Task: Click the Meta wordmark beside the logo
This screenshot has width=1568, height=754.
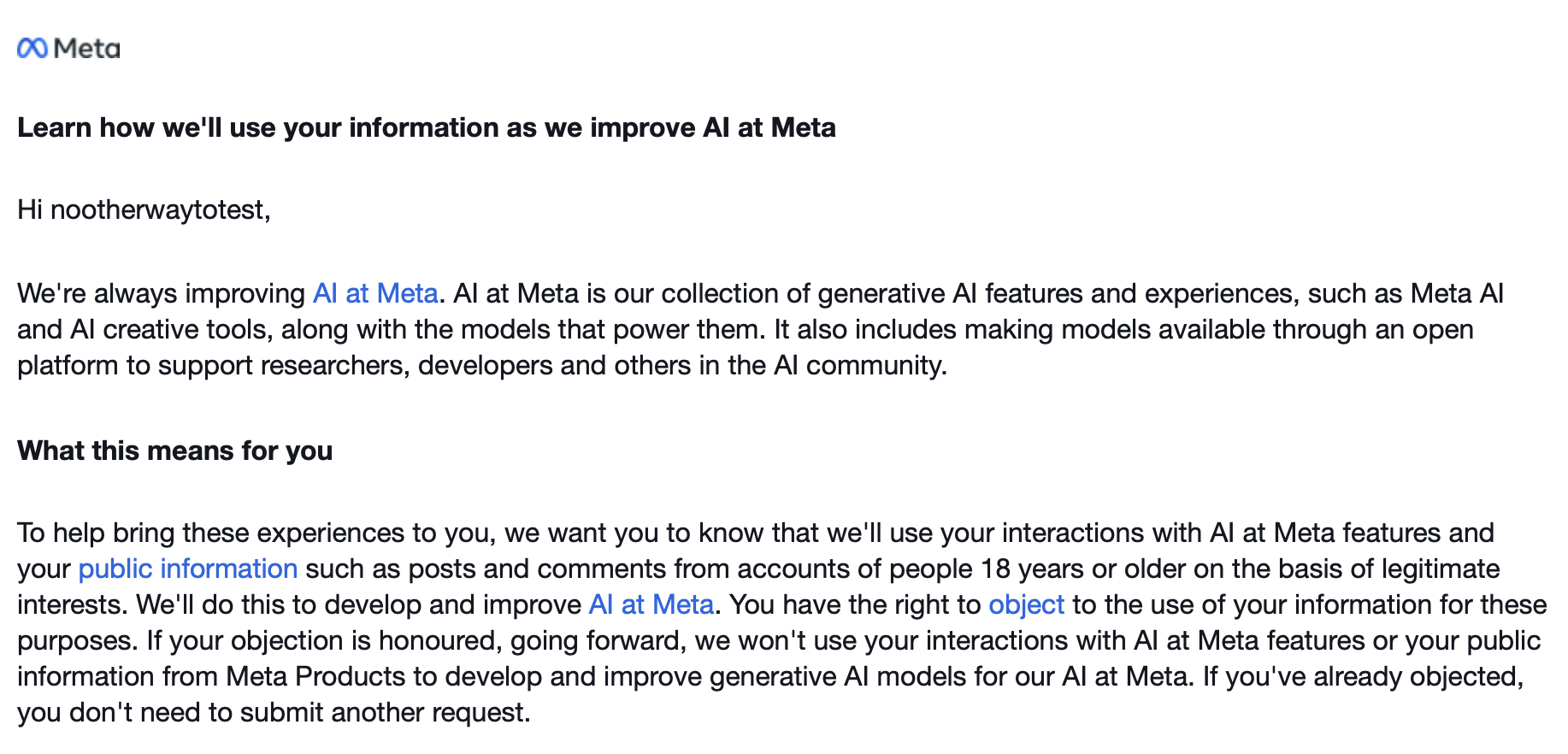Action: pos(86,49)
